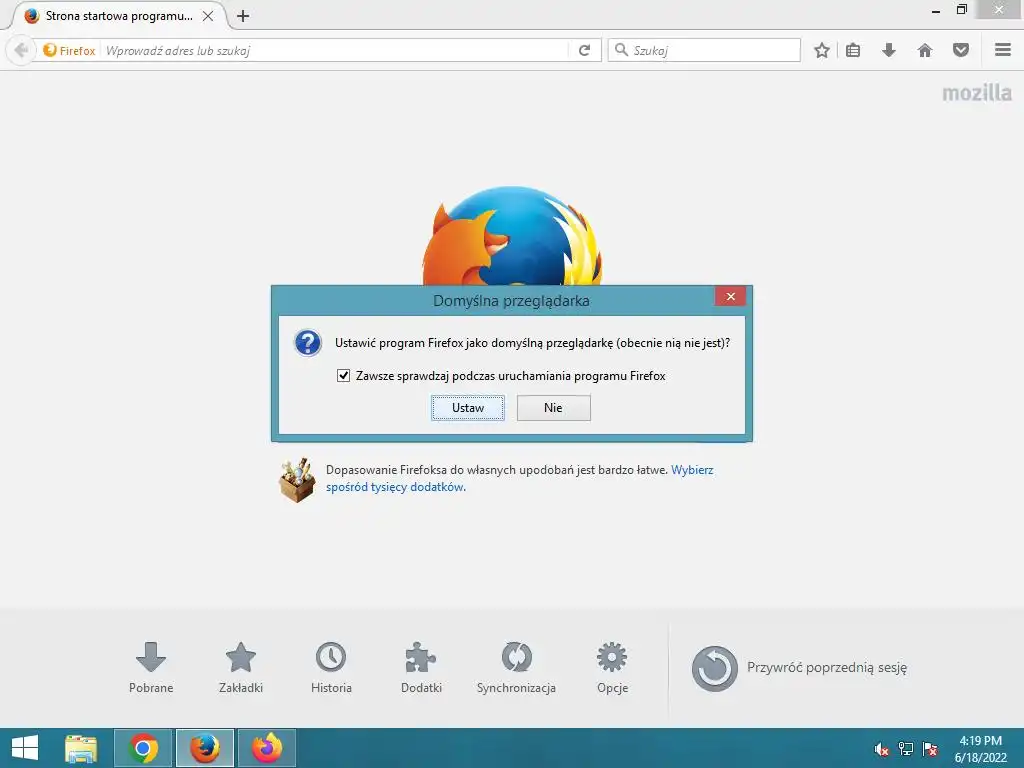Open downloads arrow in toolbar

(x=889, y=50)
